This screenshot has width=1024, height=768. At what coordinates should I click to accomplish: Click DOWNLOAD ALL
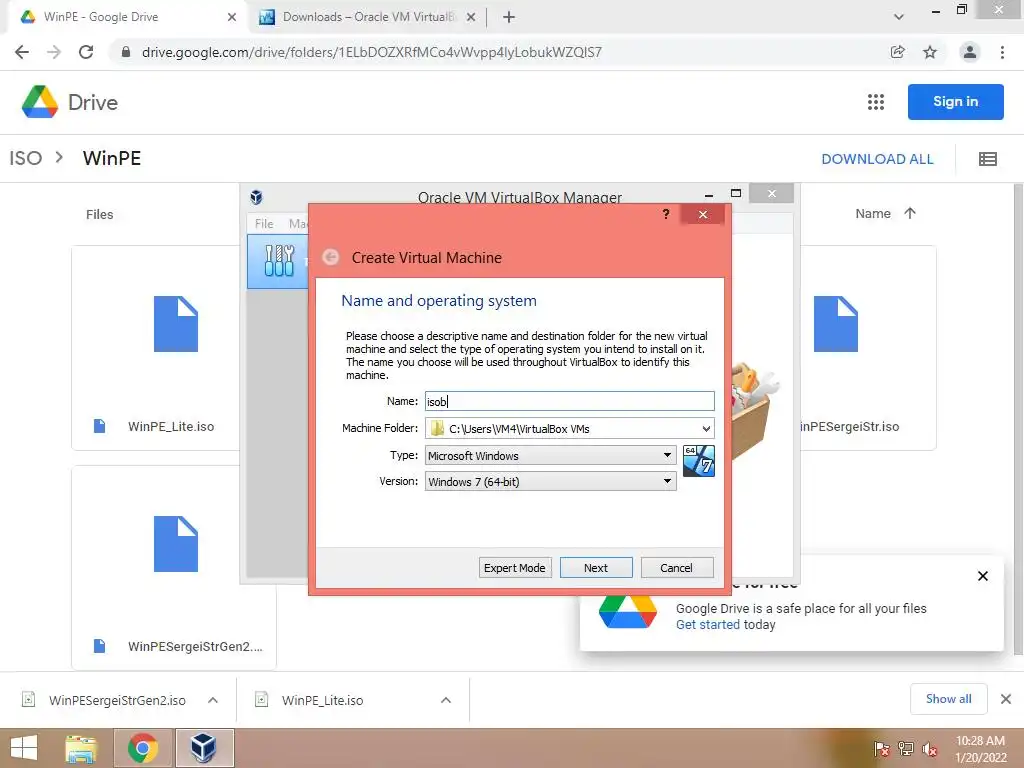click(x=877, y=159)
